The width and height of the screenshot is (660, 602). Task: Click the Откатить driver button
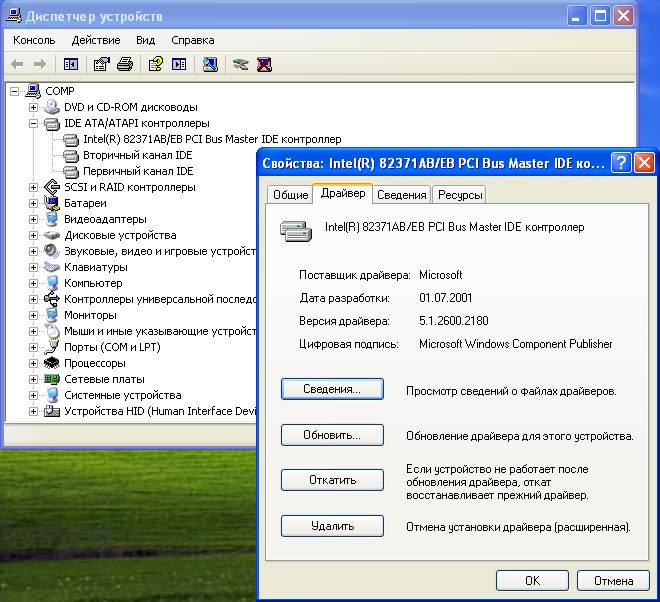(332, 480)
